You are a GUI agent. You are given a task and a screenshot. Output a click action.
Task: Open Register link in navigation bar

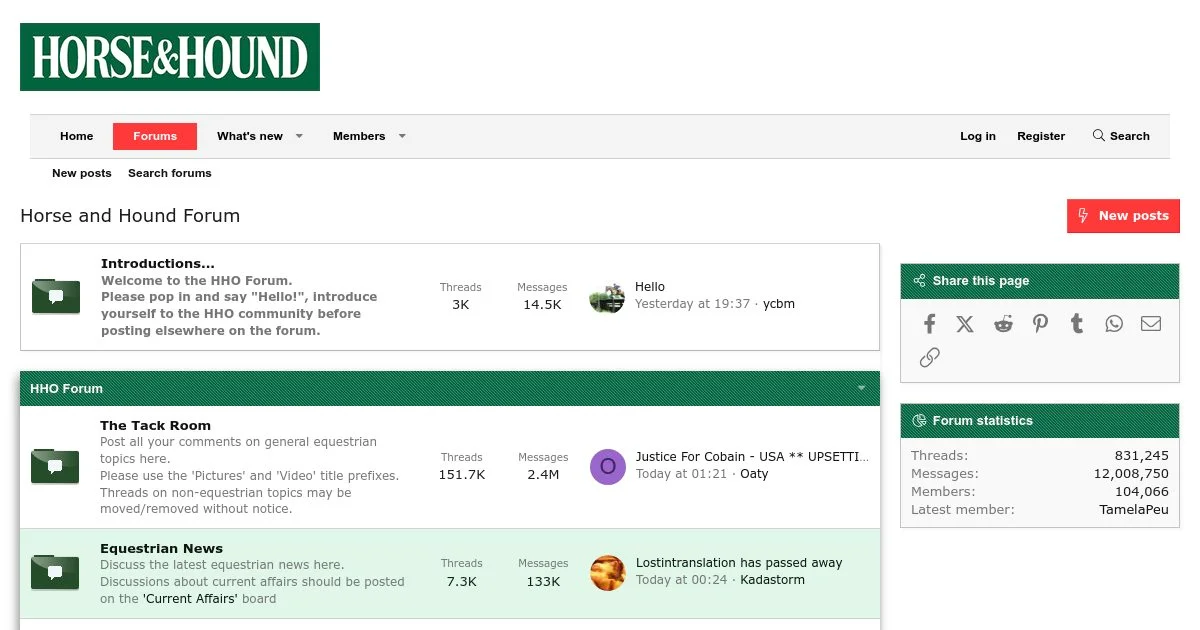click(1041, 136)
